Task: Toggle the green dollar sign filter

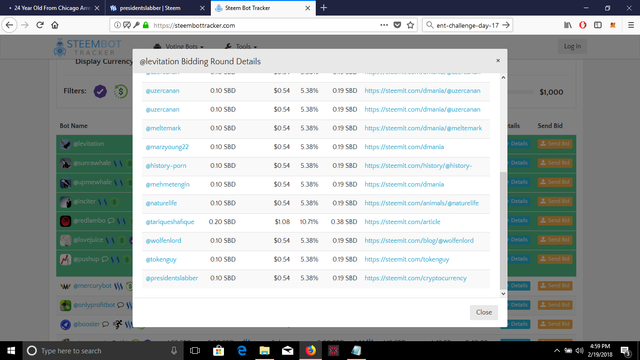Action: pos(120,91)
